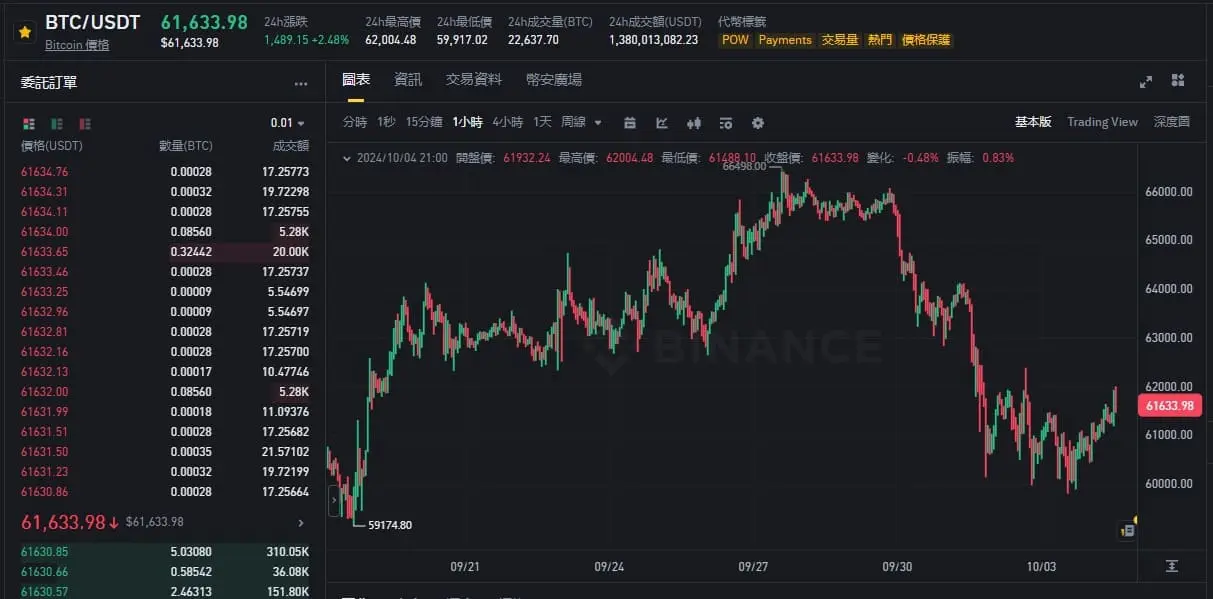Viewport: 1213px width, 599px height.
Task: Click the 交易量 token tag
Action: point(840,40)
